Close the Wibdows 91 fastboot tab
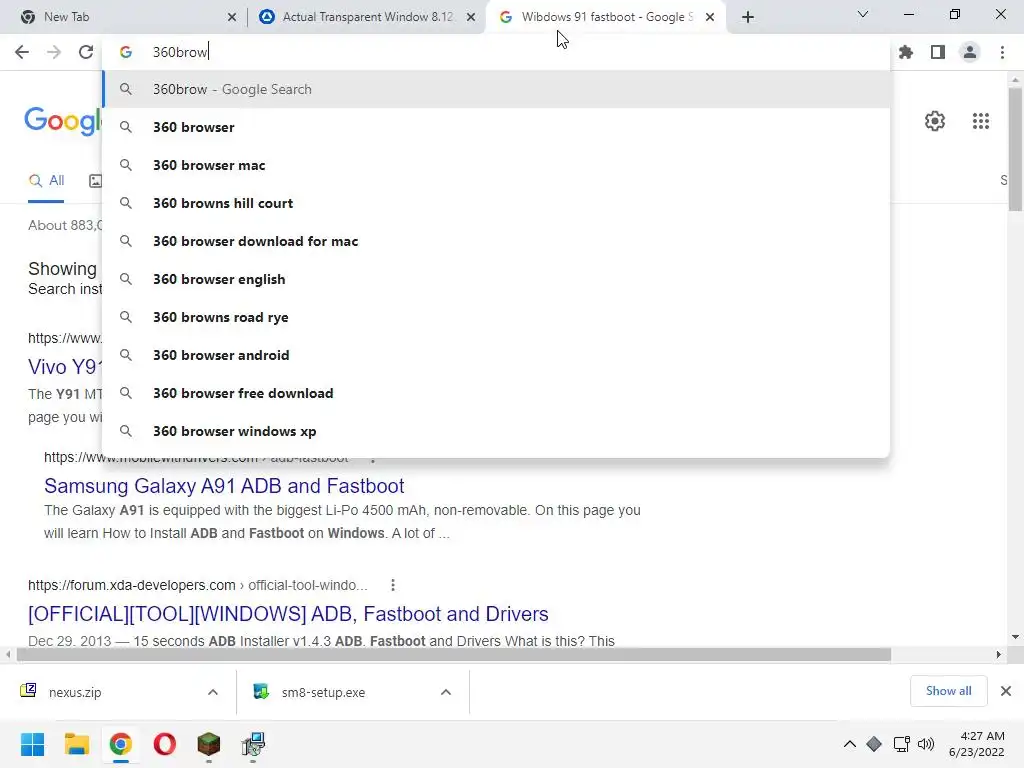 (x=710, y=17)
